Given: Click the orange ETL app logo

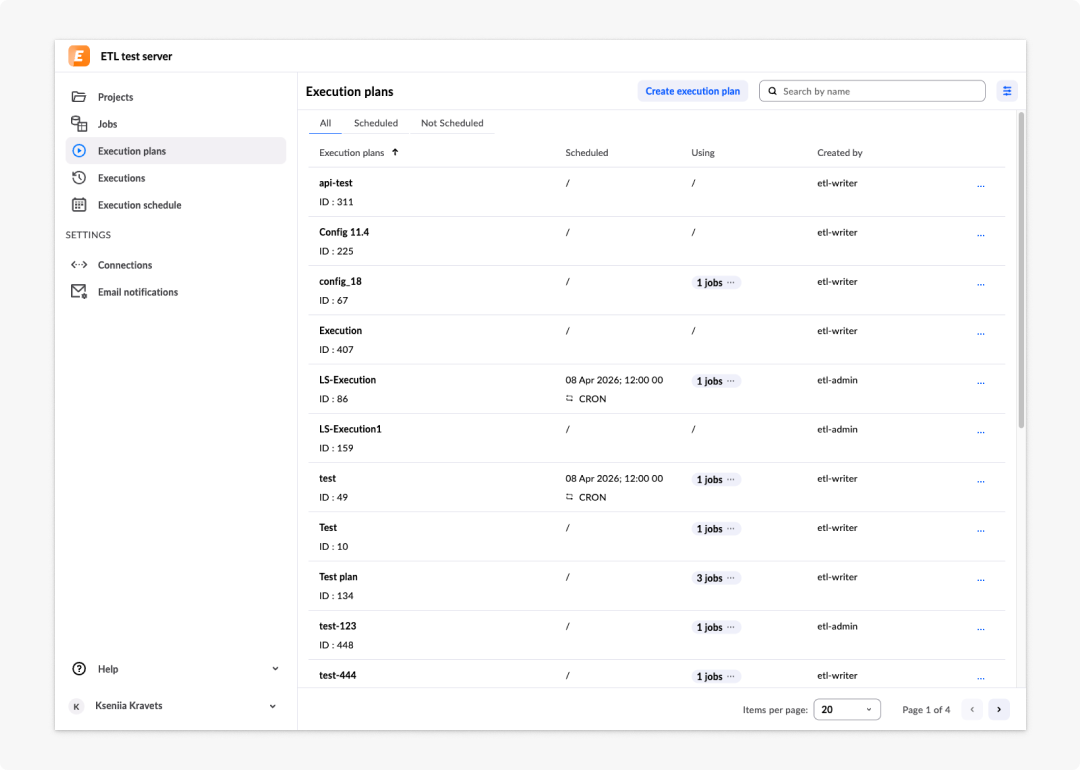Looking at the screenshot, I should point(79,56).
